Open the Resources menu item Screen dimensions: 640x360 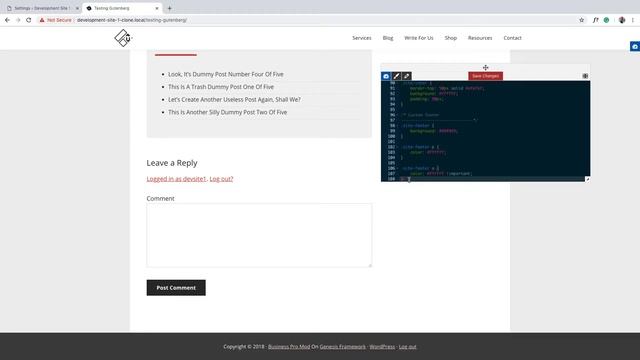coord(480,38)
